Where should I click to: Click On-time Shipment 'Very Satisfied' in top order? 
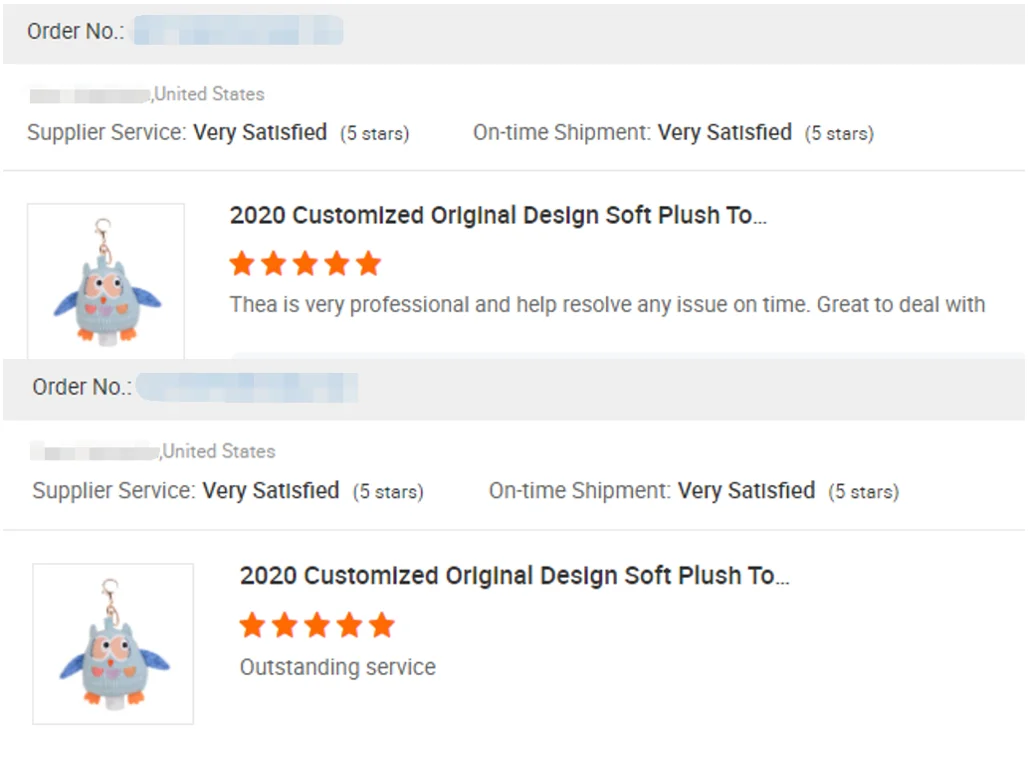pyautogui.click(x=725, y=132)
